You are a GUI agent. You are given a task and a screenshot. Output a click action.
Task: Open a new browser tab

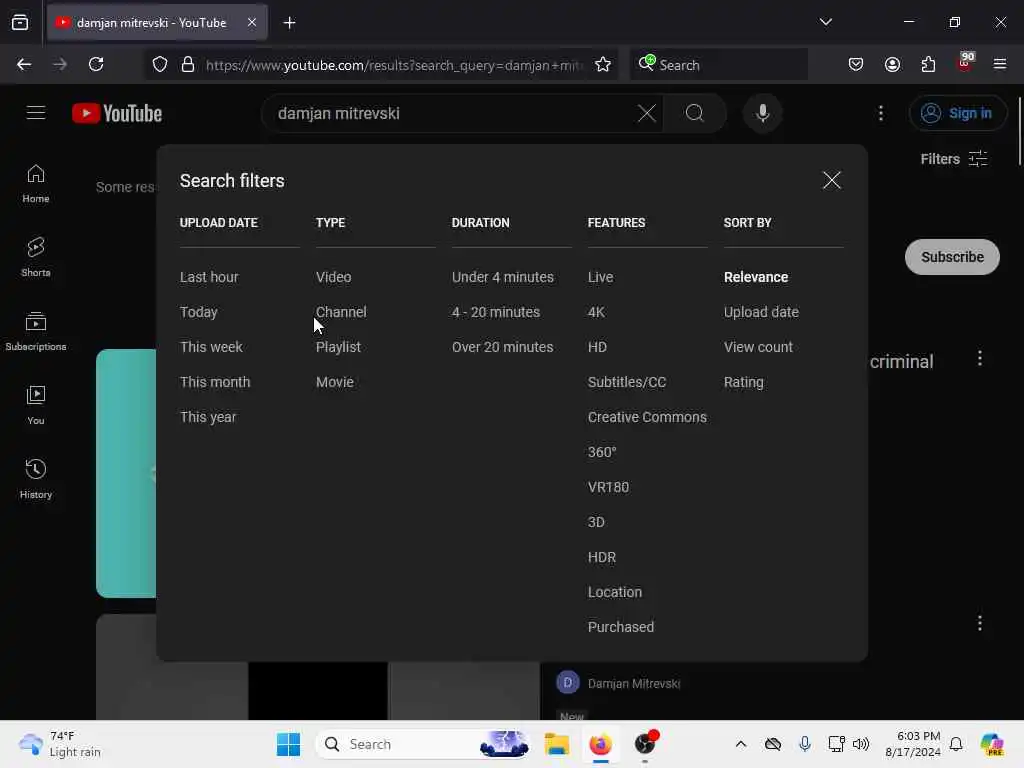[289, 23]
